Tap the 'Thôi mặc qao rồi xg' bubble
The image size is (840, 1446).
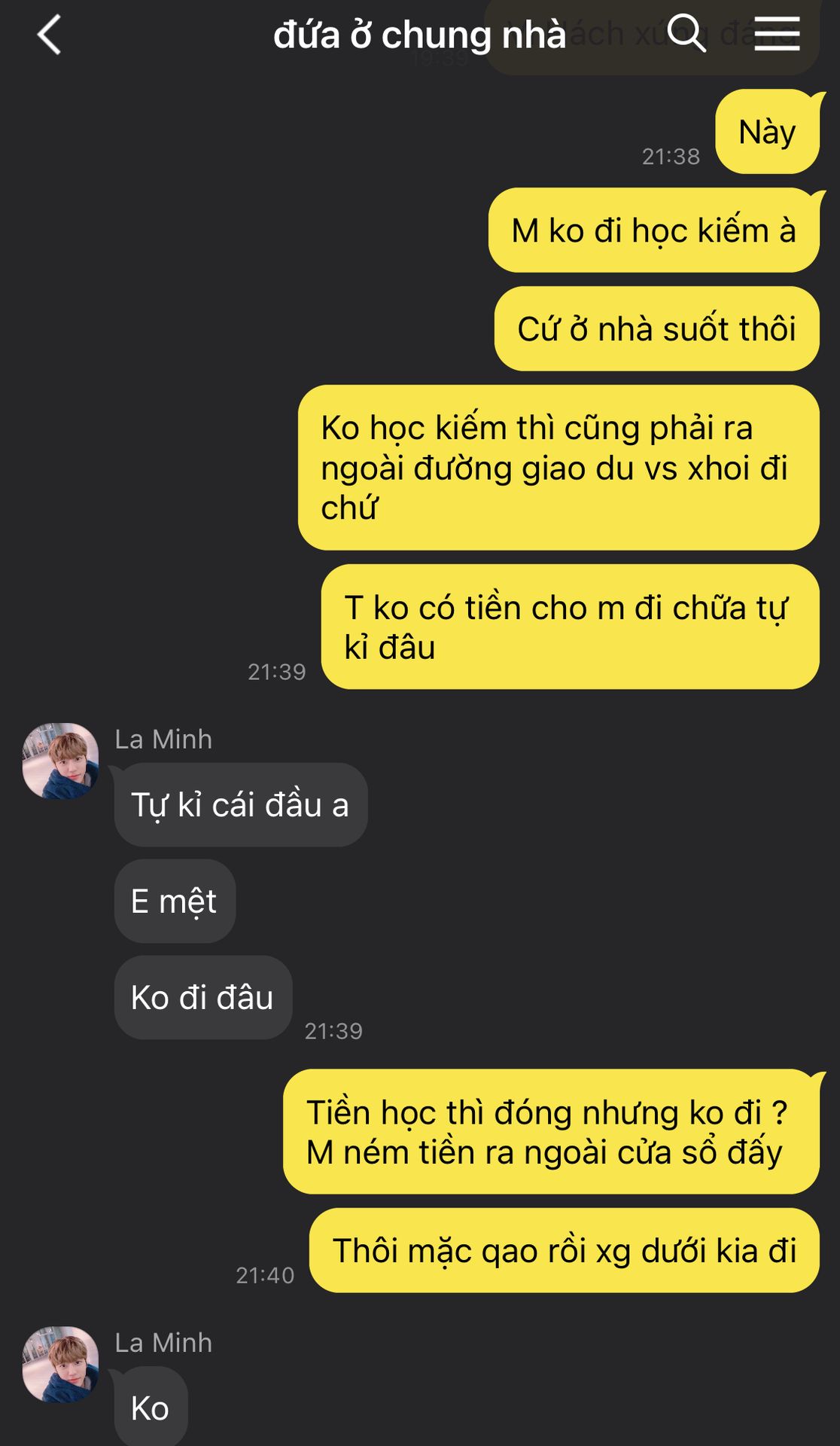click(x=565, y=1251)
